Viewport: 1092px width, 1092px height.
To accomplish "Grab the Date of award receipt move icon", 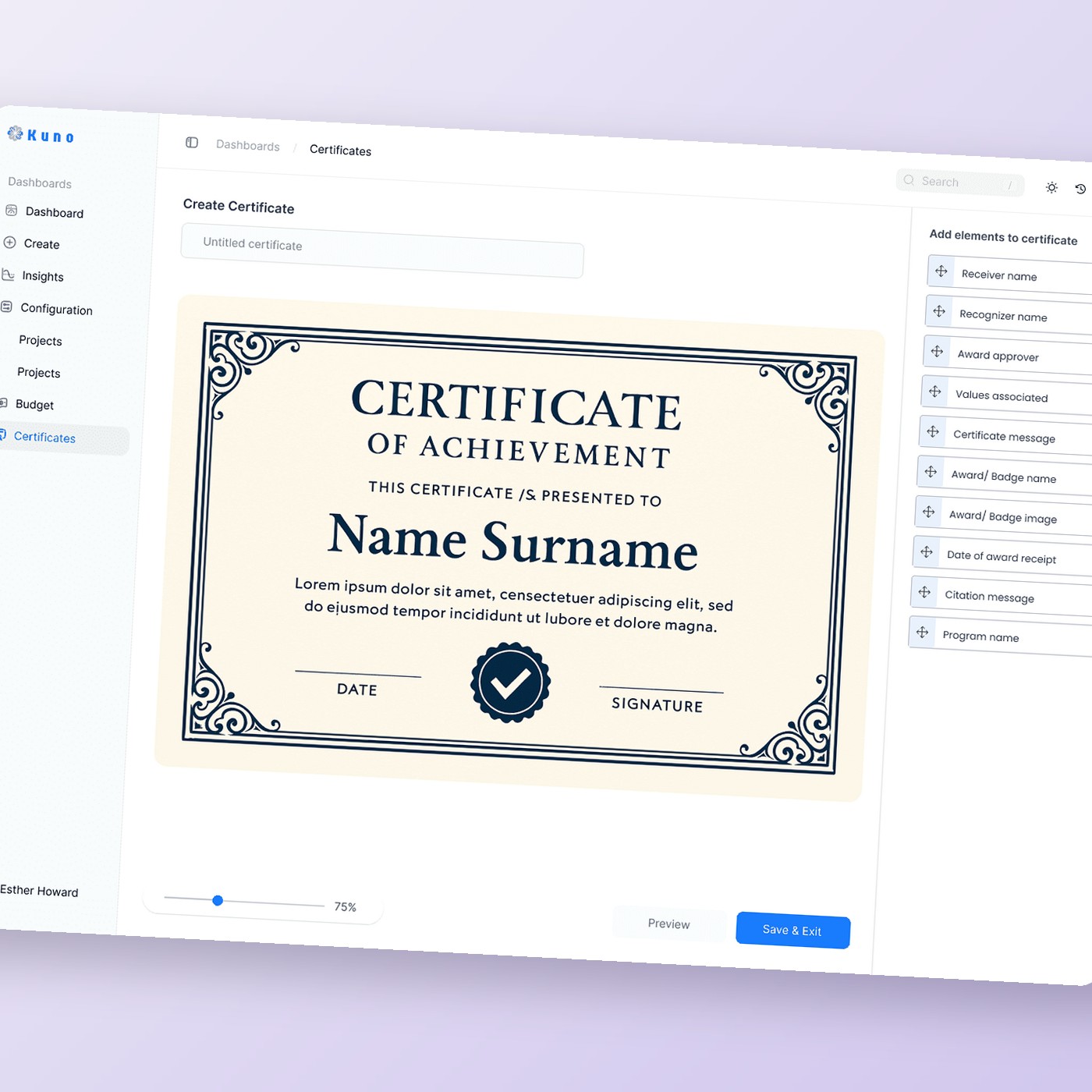I will click(x=927, y=551).
